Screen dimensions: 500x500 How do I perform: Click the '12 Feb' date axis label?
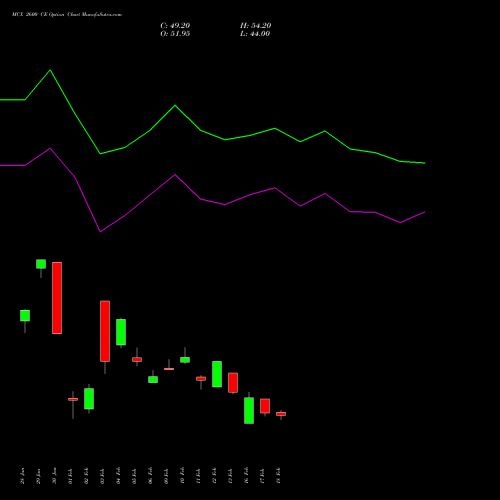tap(214, 476)
